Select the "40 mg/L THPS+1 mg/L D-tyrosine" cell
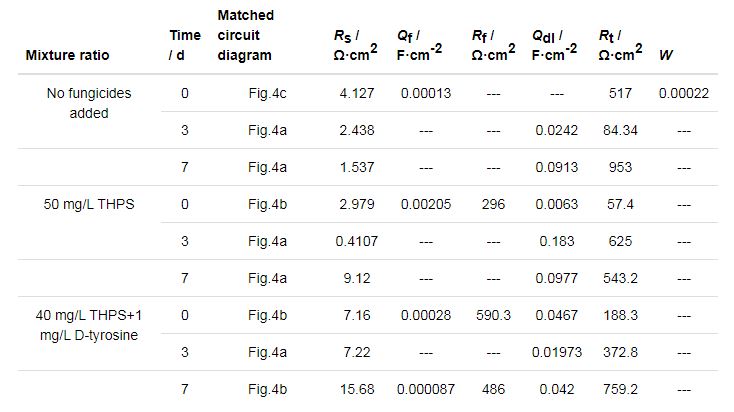 pos(89,324)
